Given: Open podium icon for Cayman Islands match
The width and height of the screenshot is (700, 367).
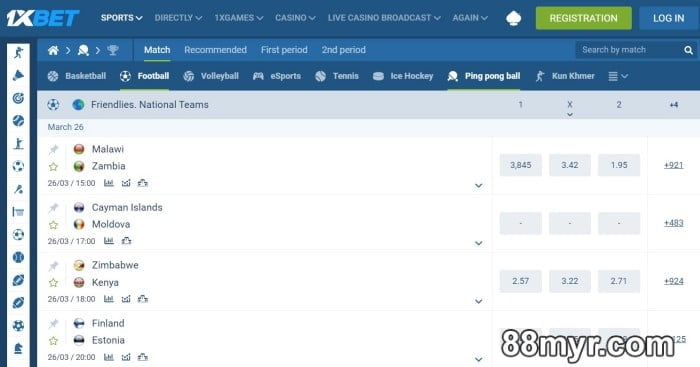Looking at the screenshot, I should click(x=126, y=241).
